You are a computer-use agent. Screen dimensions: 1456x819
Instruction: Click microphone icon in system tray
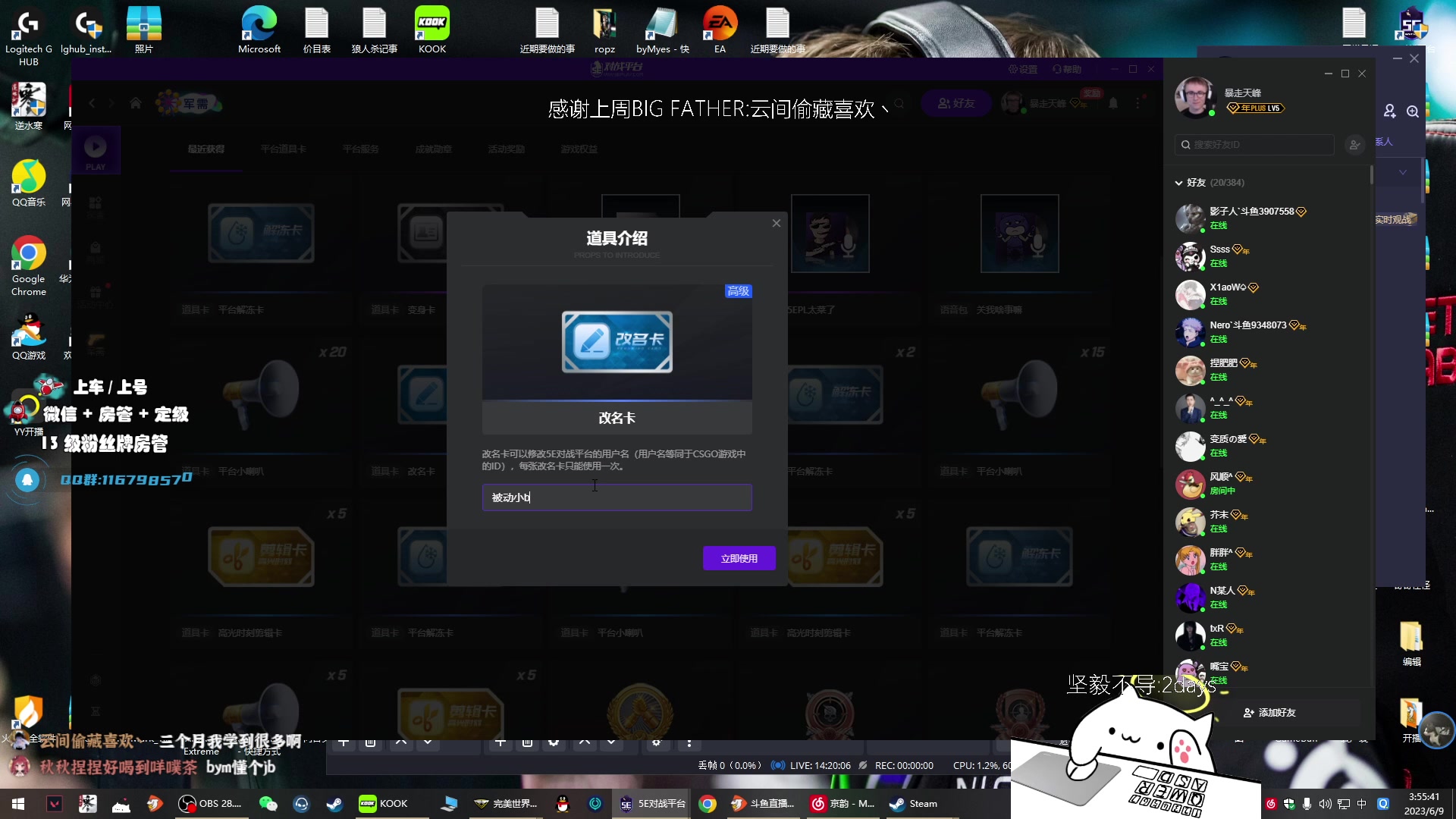tap(1307, 804)
